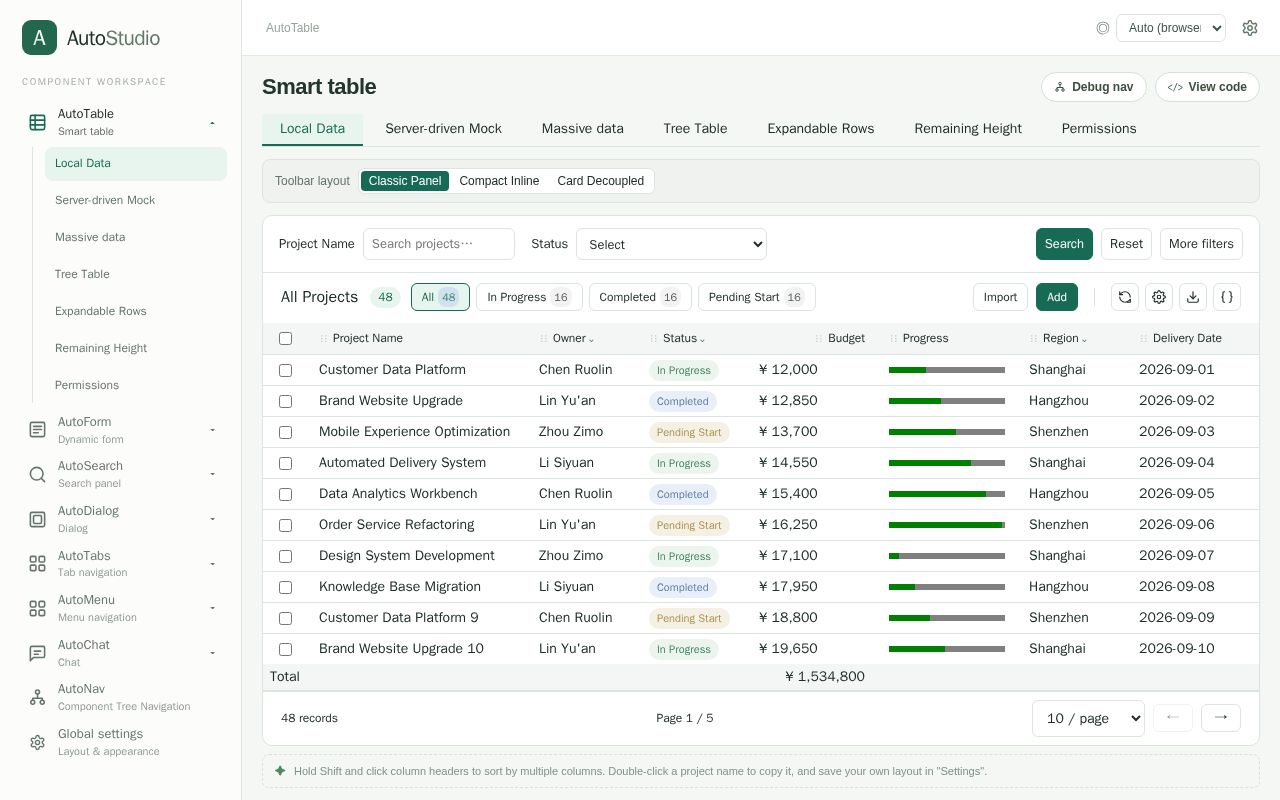Toggle the select-all header checkbox
This screenshot has height=800, width=1280.
coord(285,339)
